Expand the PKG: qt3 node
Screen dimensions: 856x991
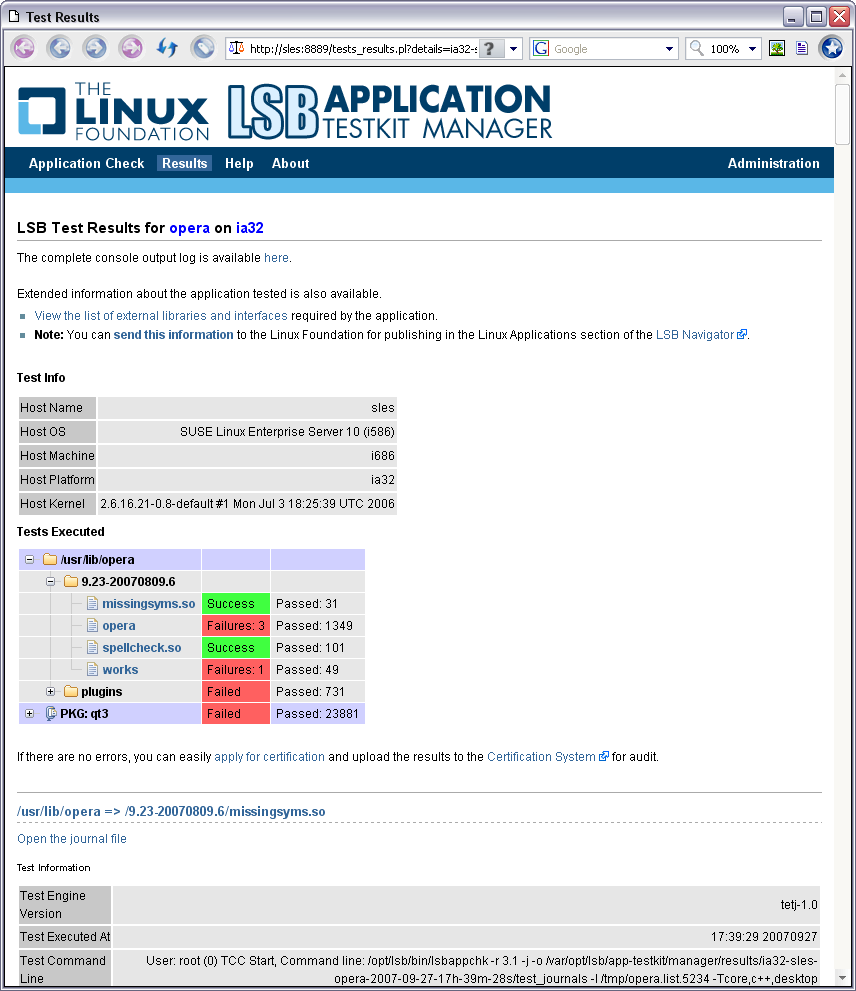click(29, 714)
